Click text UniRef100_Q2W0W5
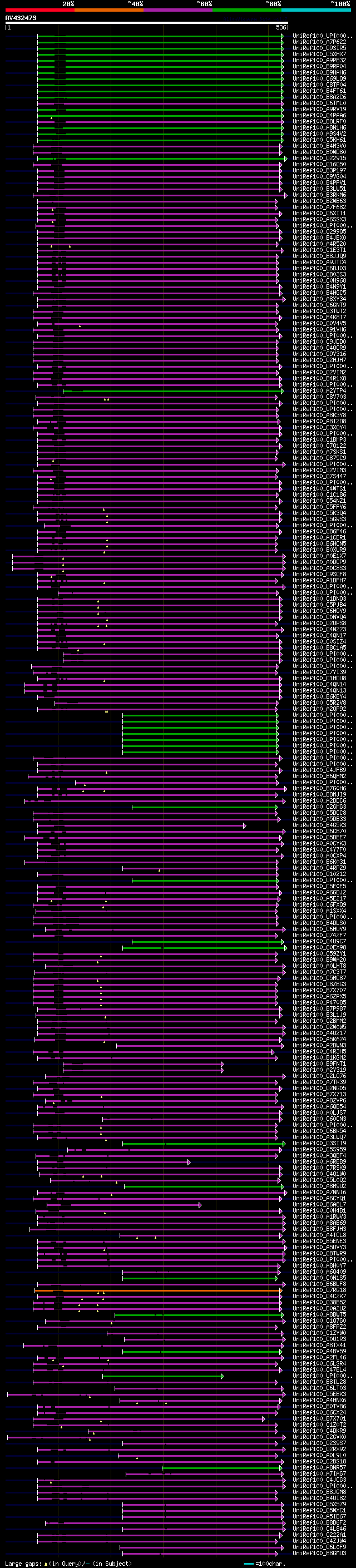Image resolution: width=356 pixels, height=1568 pixels. tap(319, 1027)
